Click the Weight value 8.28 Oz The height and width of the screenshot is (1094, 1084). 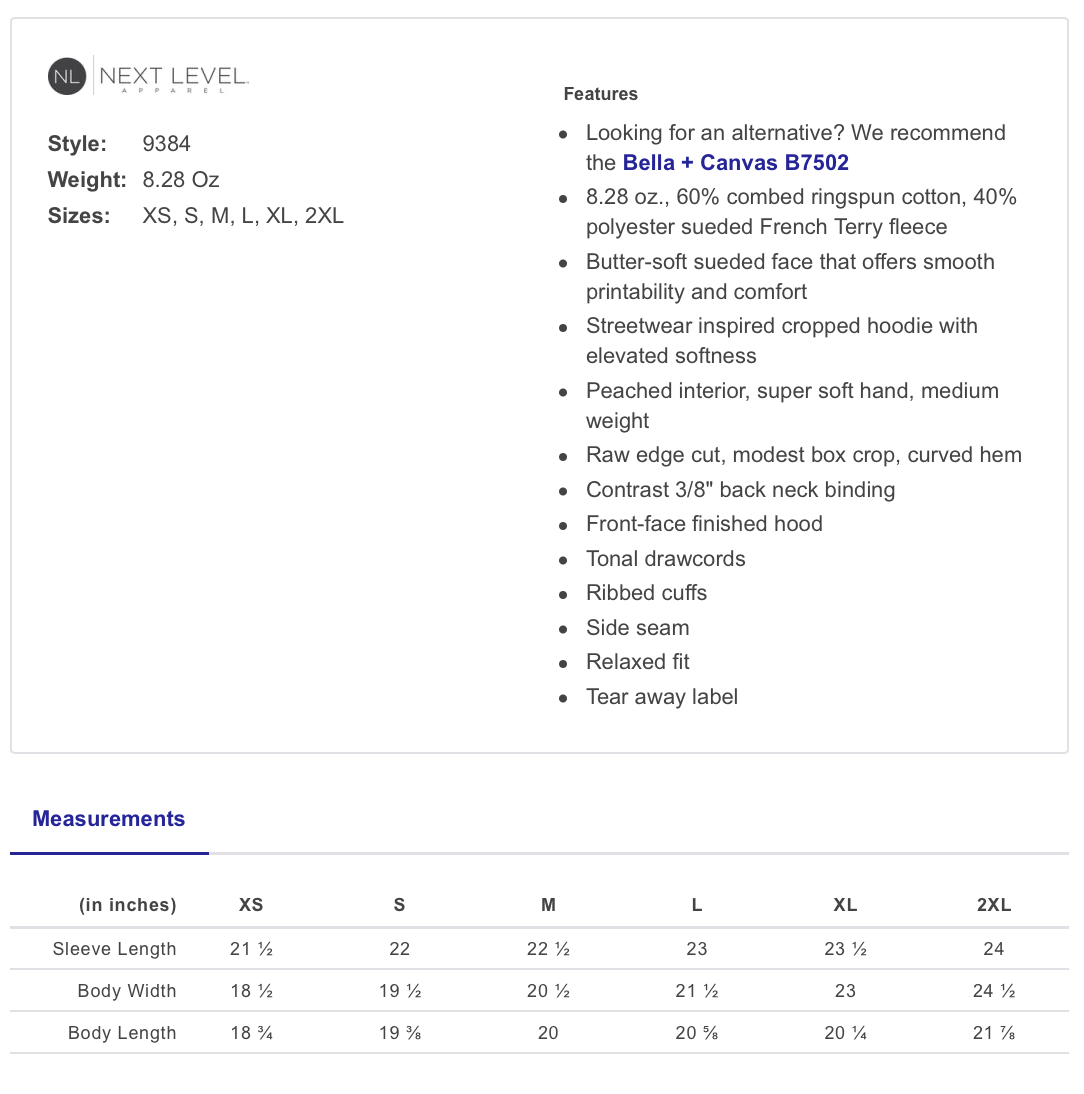181,180
